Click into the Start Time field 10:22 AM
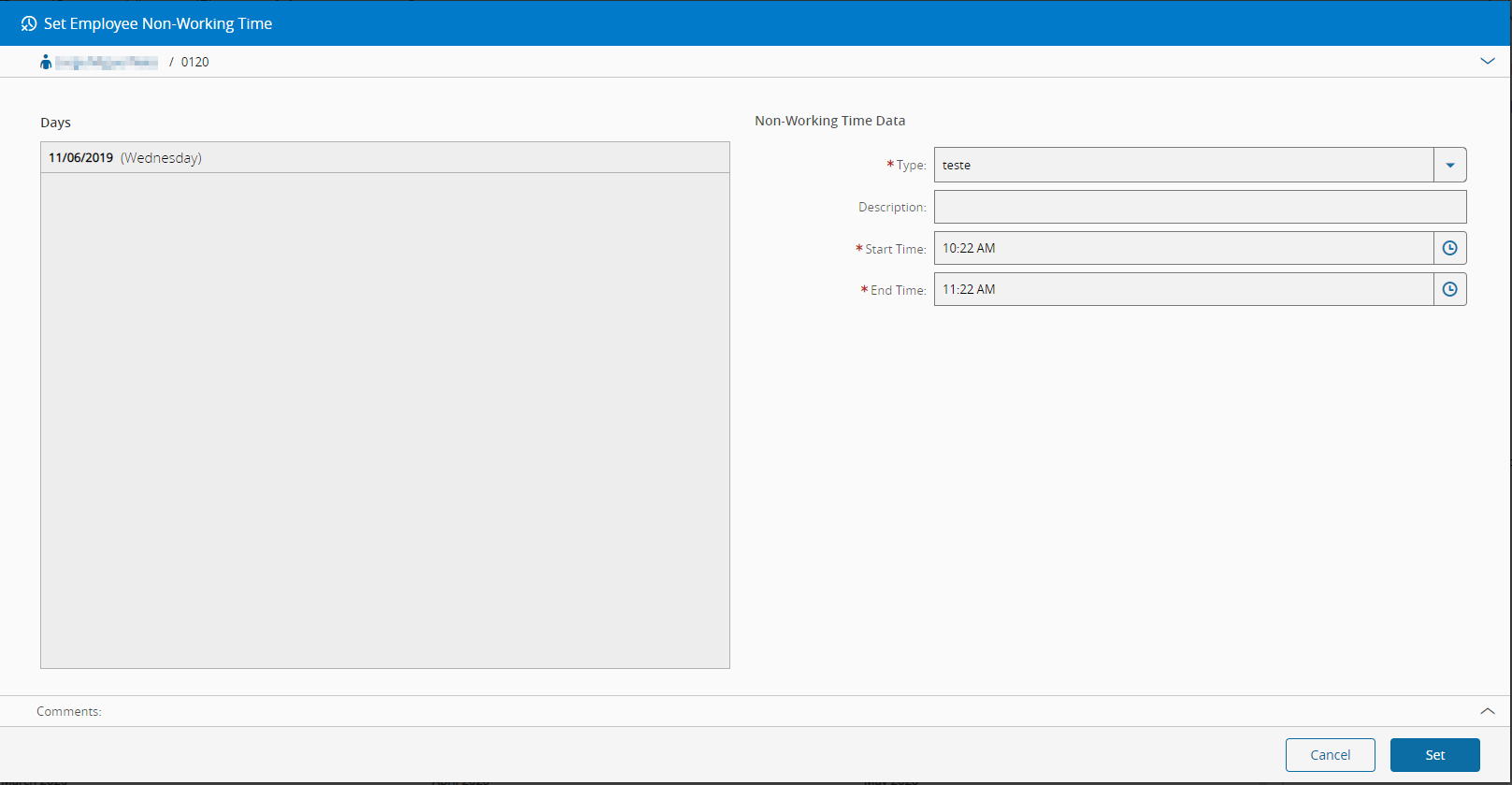 click(1184, 248)
